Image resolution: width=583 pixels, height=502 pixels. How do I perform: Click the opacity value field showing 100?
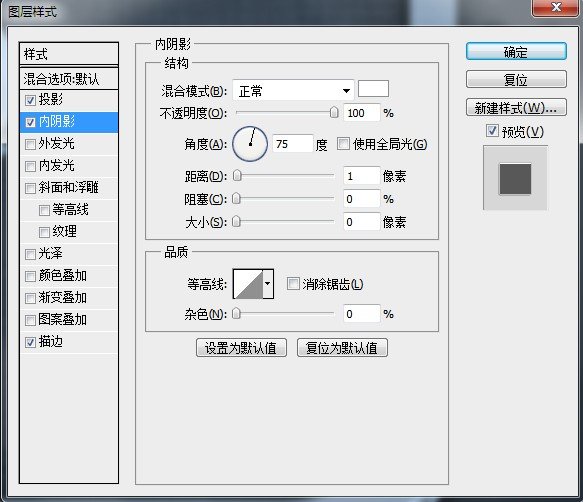tap(362, 113)
